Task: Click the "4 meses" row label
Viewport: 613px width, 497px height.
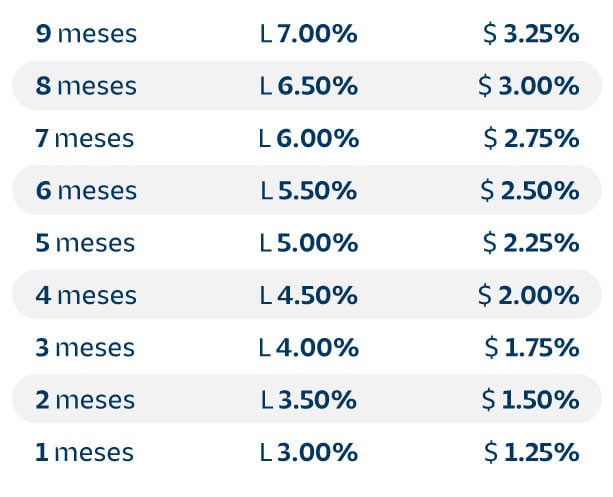Action: click(x=86, y=296)
